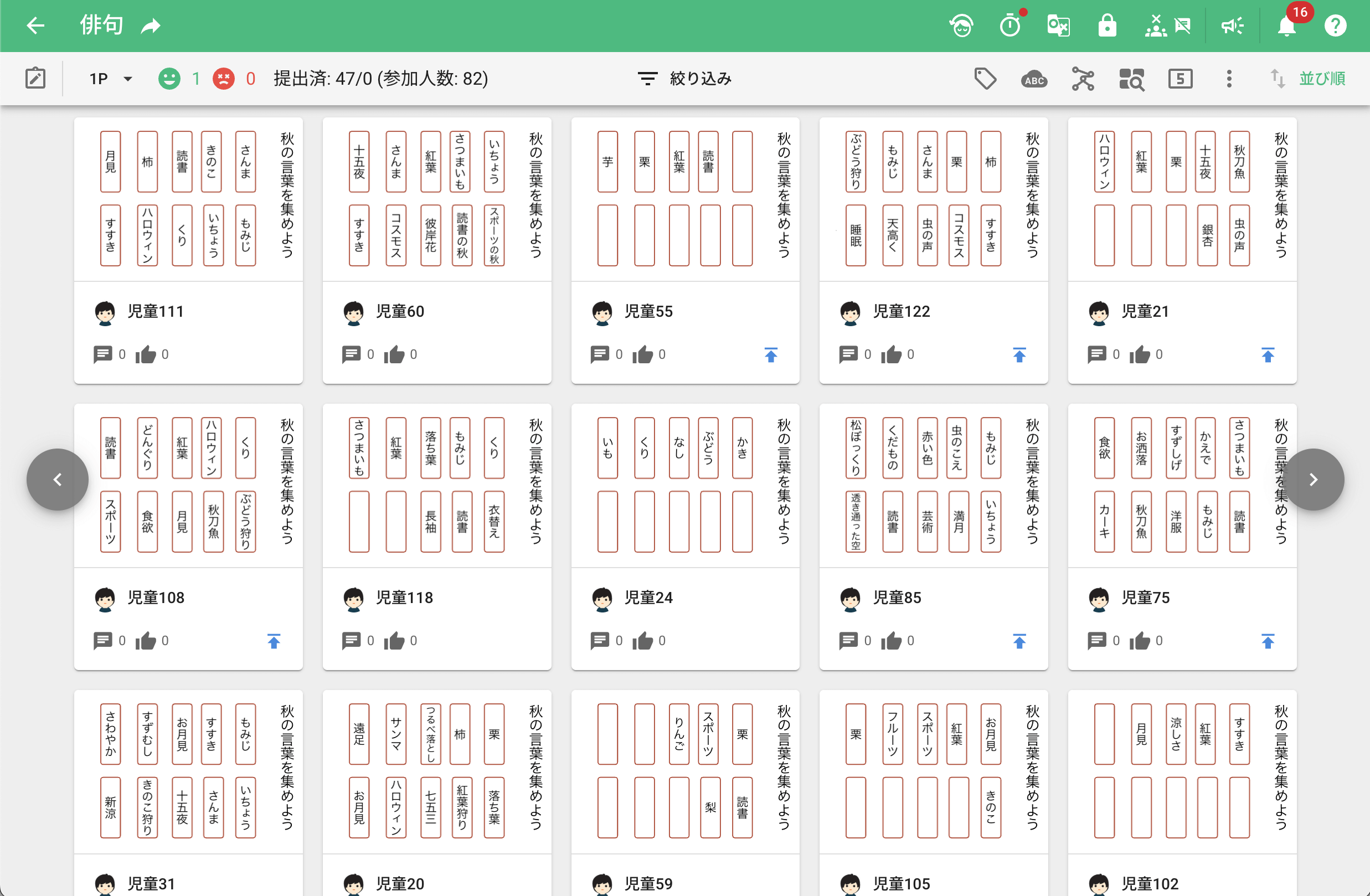Viewport: 1370px width, 896px height.
Task: Like 児童111's answer with the thumbs up
Action: 146,354
